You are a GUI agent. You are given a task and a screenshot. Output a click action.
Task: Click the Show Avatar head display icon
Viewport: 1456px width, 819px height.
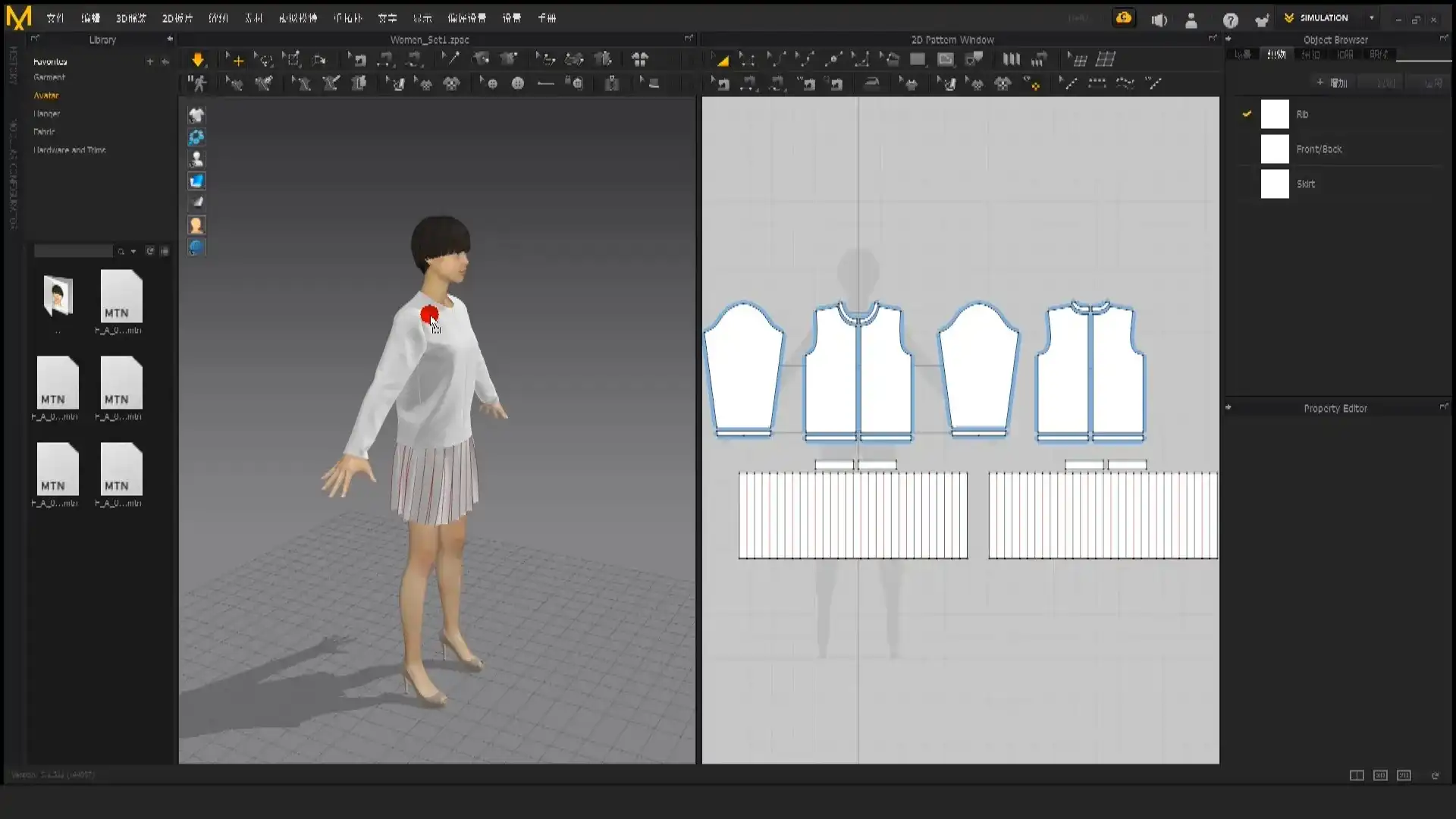tap(196, 225)
